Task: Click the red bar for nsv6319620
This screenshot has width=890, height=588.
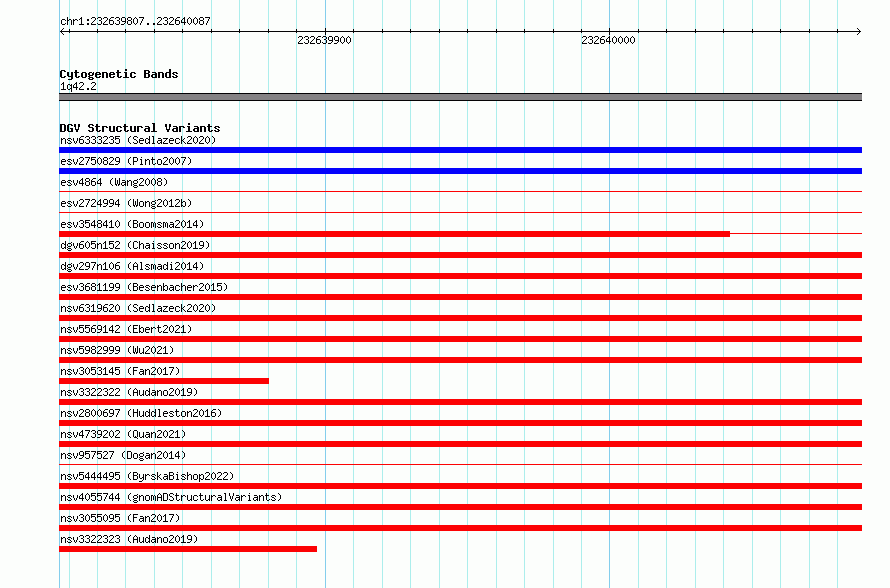Action: click(460, 318)
